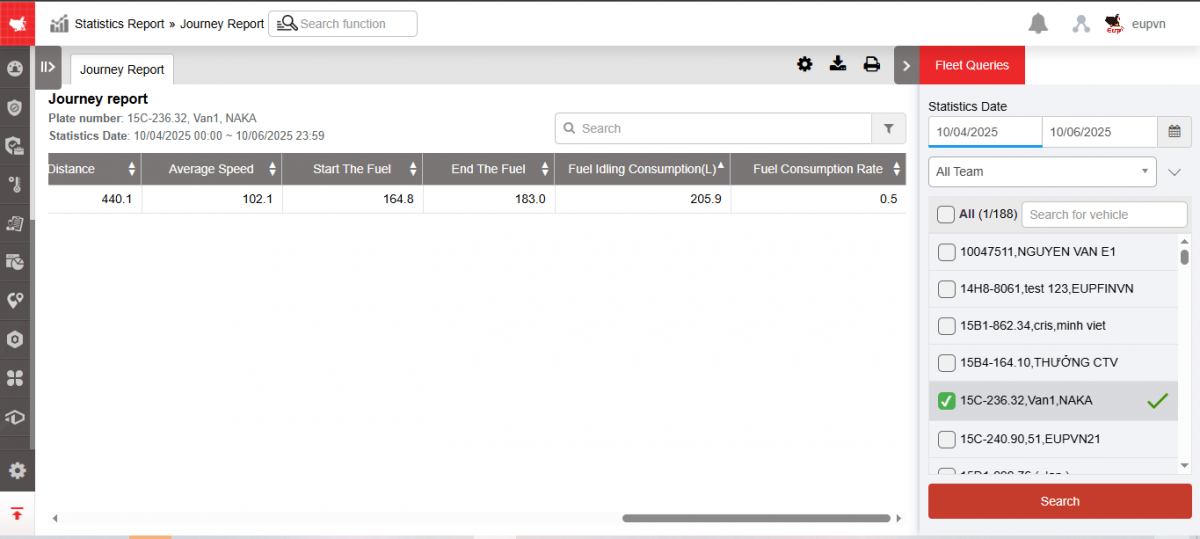
Task: Open the All Team dropdown
Action: tap(1042, 172)
